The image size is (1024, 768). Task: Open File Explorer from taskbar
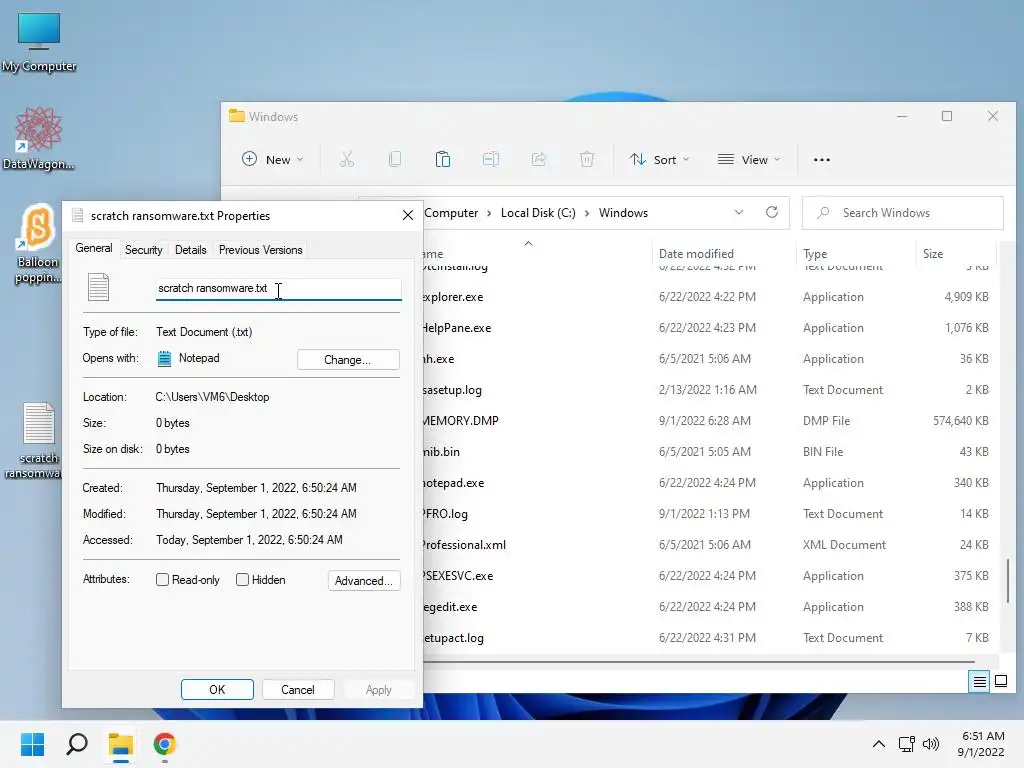point(121,744)
